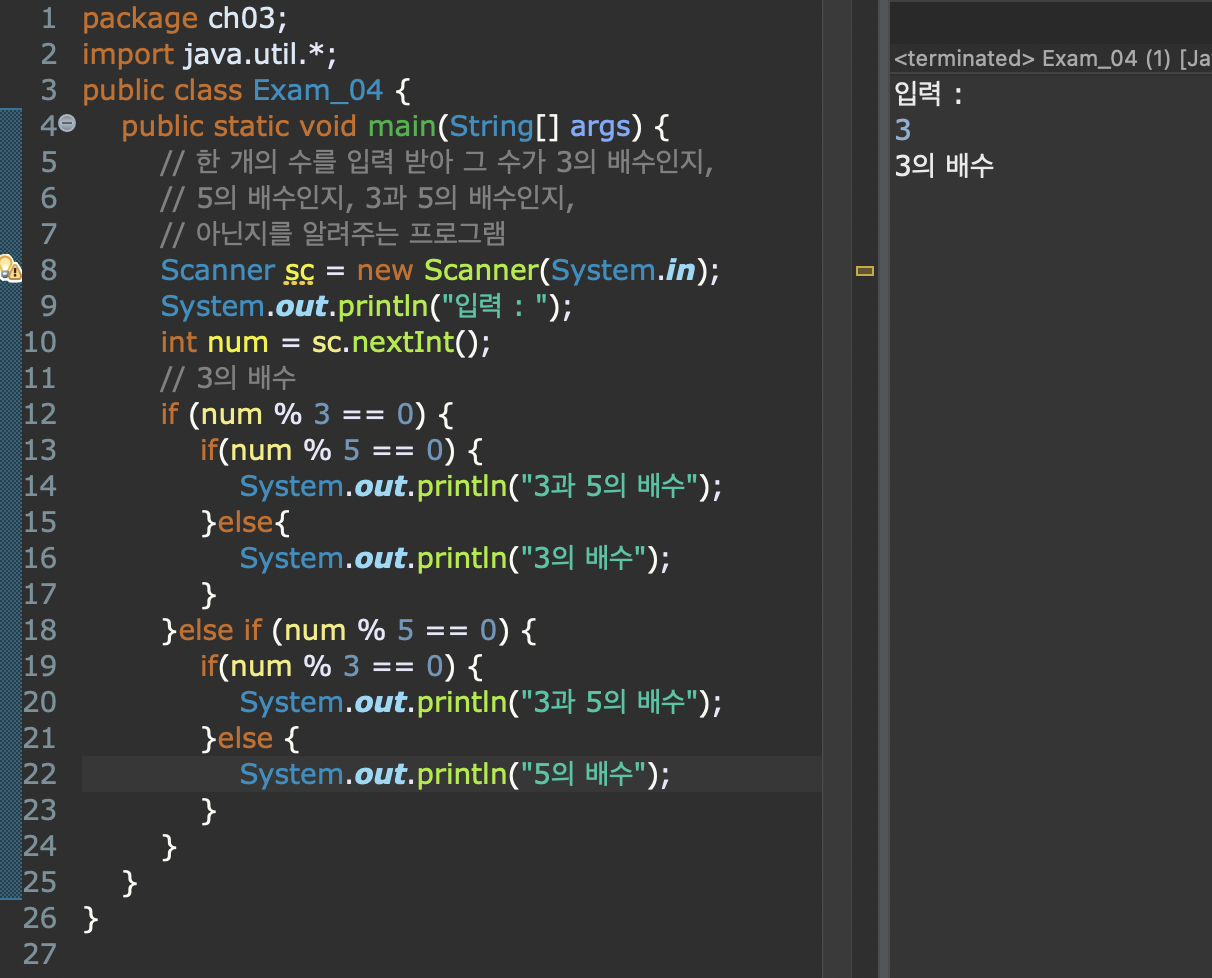
Task: Click line number 12 in the gutter
Action: point(40,414)
